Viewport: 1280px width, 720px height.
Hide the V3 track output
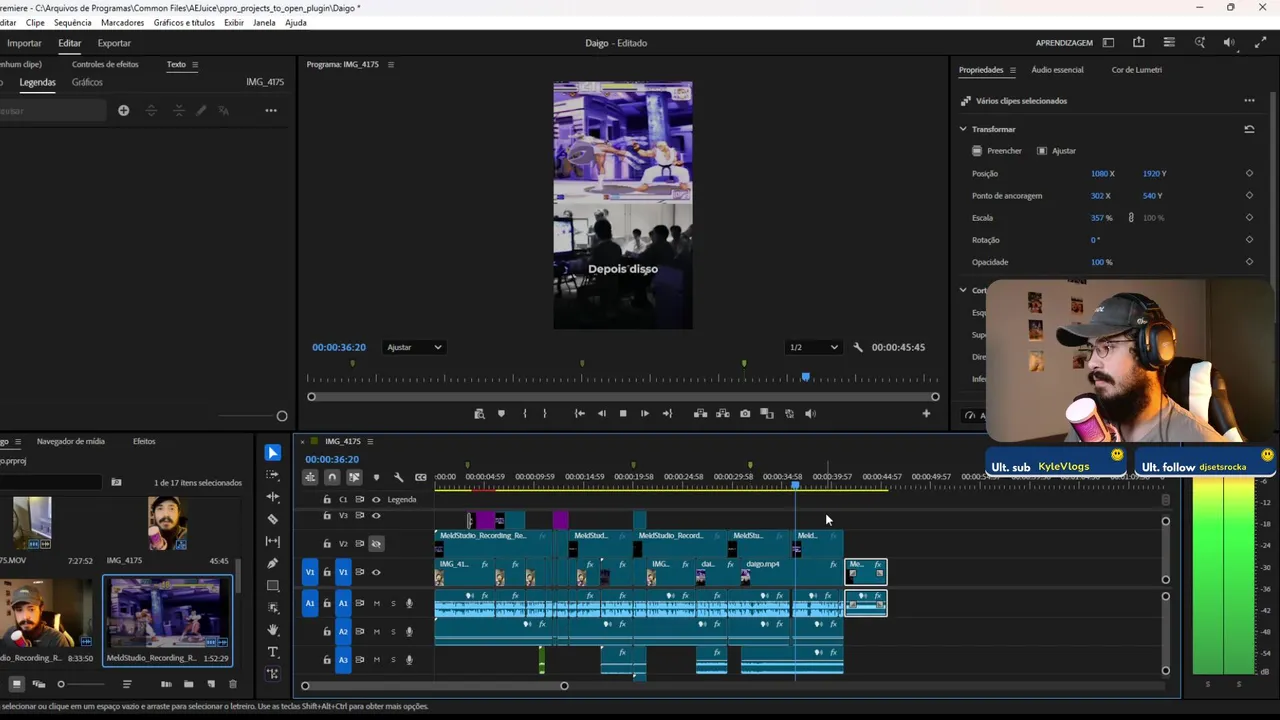[376, 515]
